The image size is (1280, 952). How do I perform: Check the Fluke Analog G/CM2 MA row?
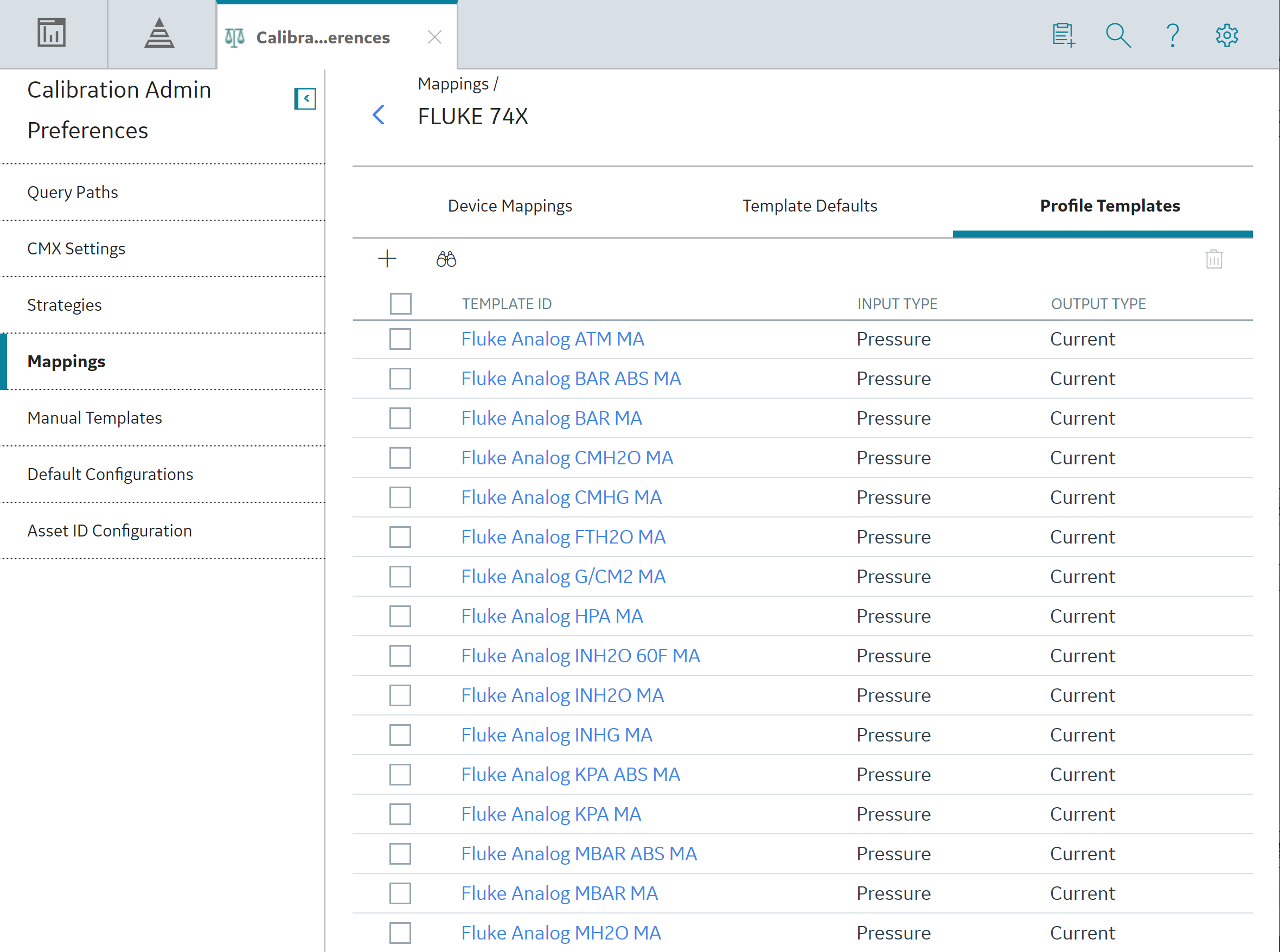click(400, 577)
